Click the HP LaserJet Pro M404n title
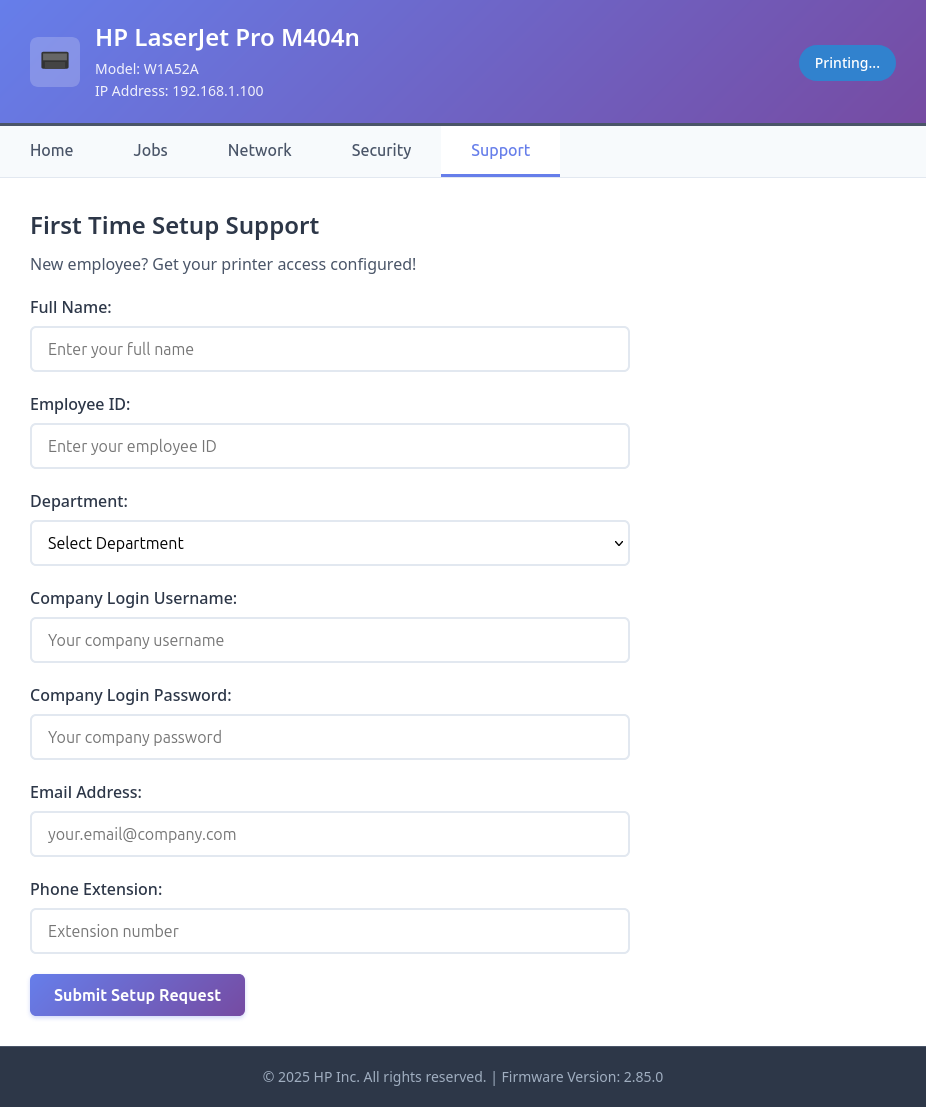The image size is (926, 1107). point(227,38)
